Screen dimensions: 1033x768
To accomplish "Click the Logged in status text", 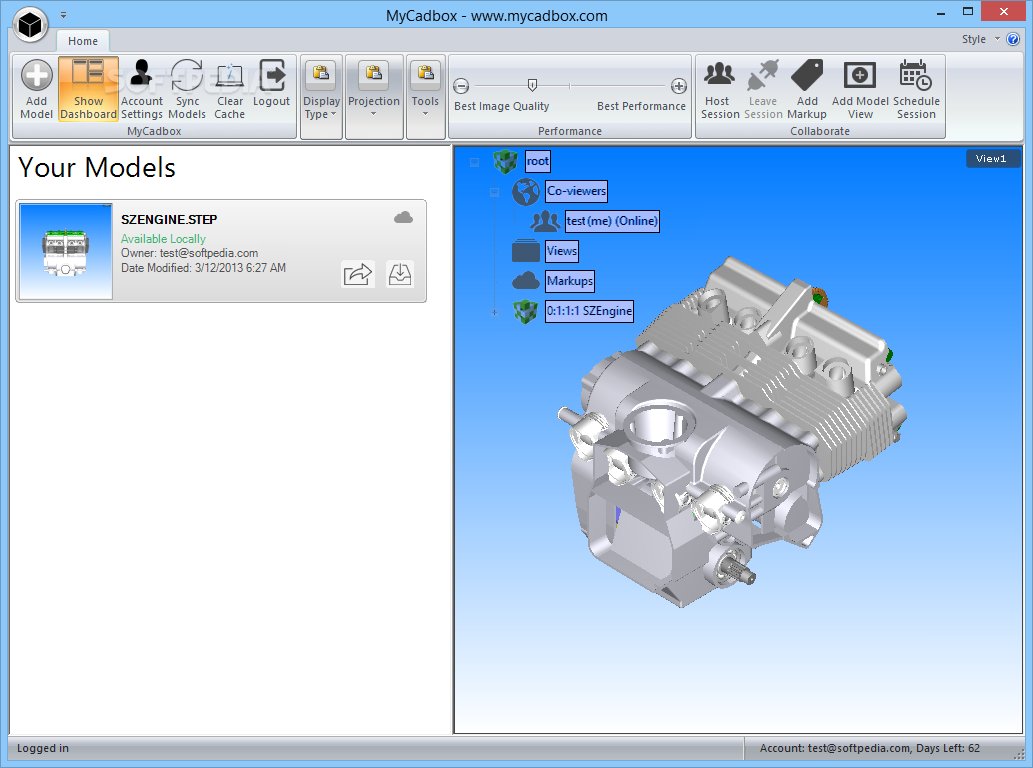I will click(43, 748).
